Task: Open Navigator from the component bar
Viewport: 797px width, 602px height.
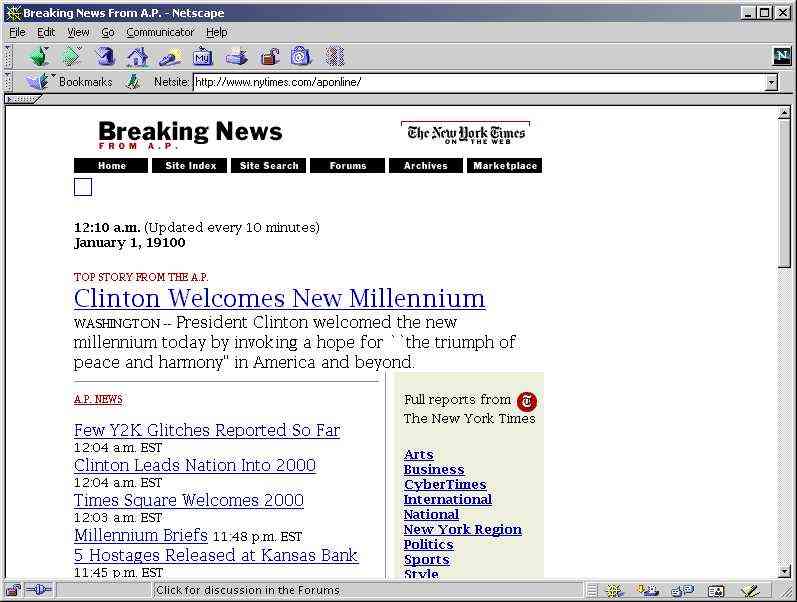Action: click(614, 591)
